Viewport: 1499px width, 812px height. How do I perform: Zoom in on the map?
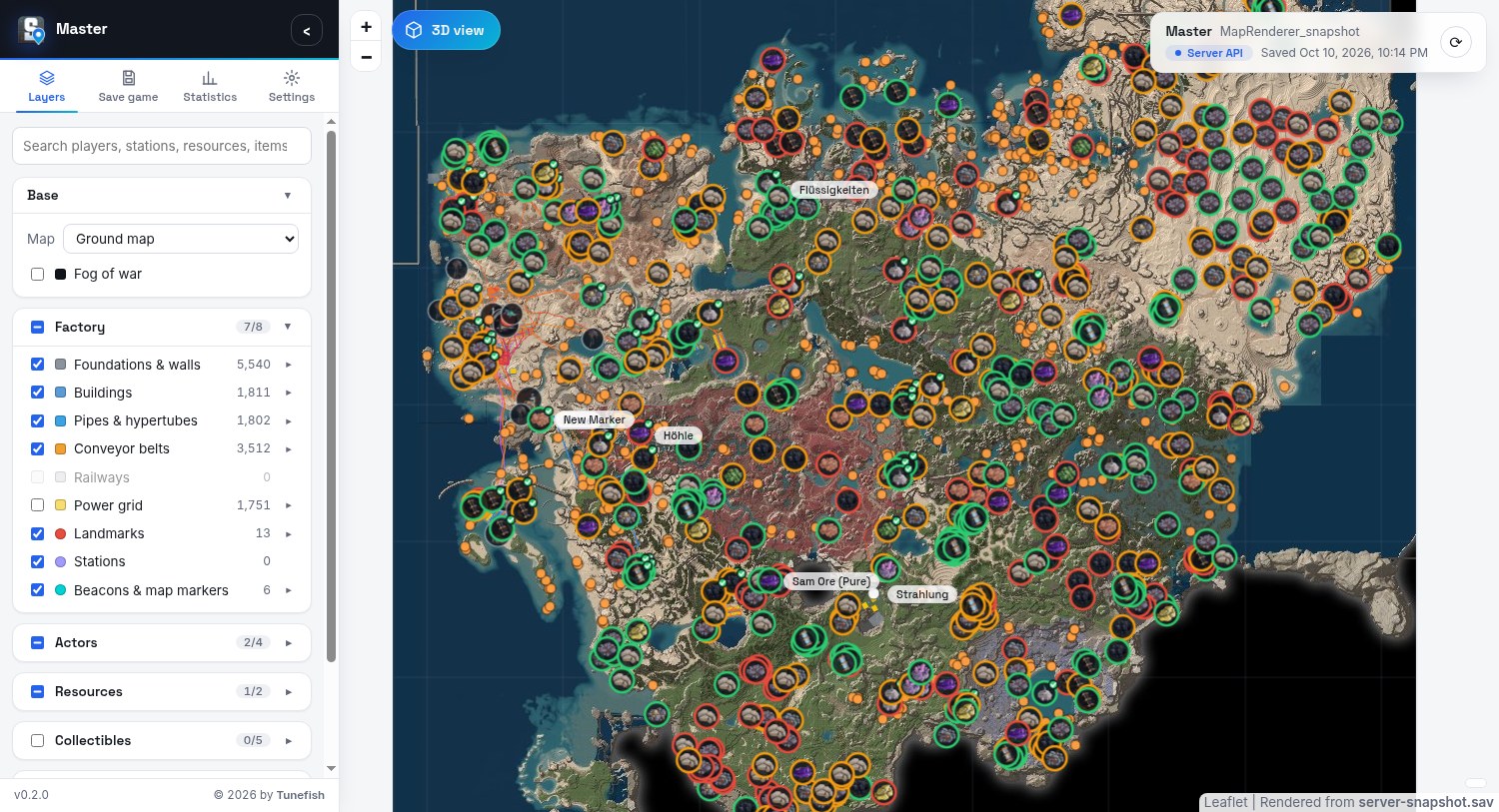coord(367,27)
